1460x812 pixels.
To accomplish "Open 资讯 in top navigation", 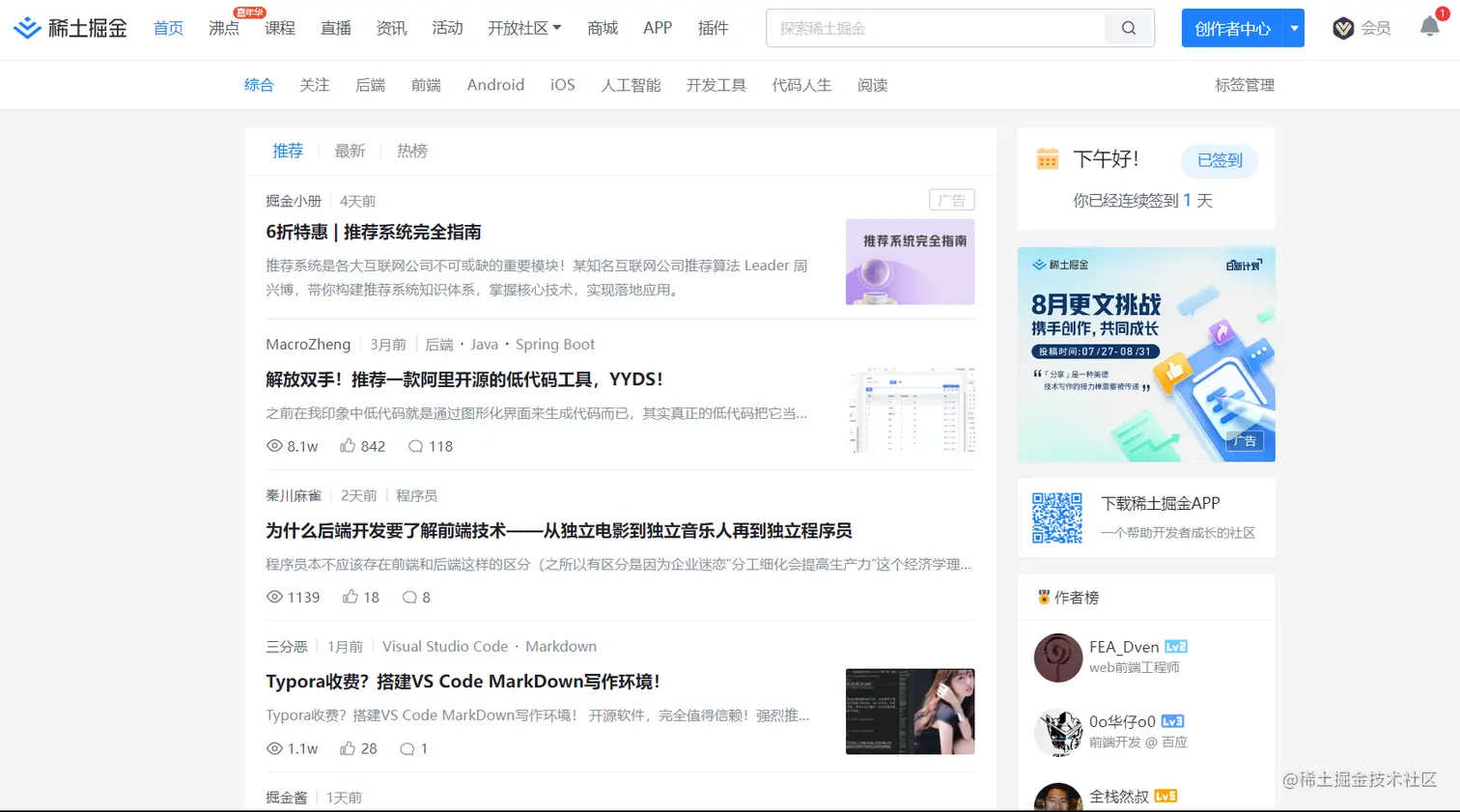I will (391, 28).
